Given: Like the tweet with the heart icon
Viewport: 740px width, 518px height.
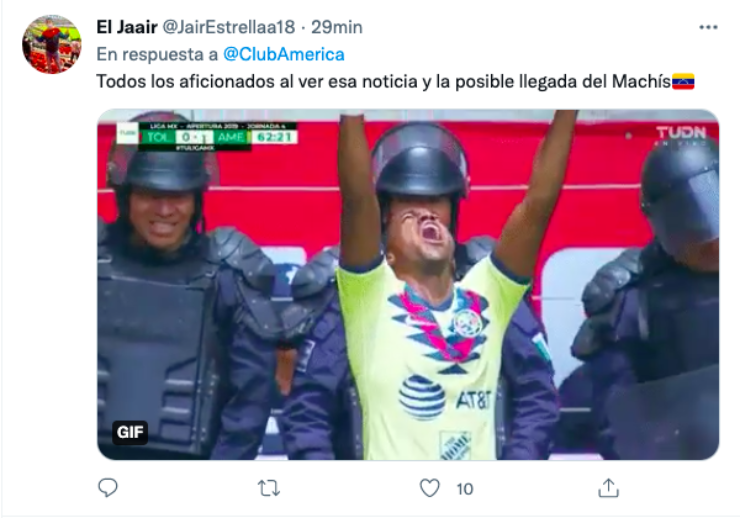Looking at the screenshot, I should click(429, 488).
